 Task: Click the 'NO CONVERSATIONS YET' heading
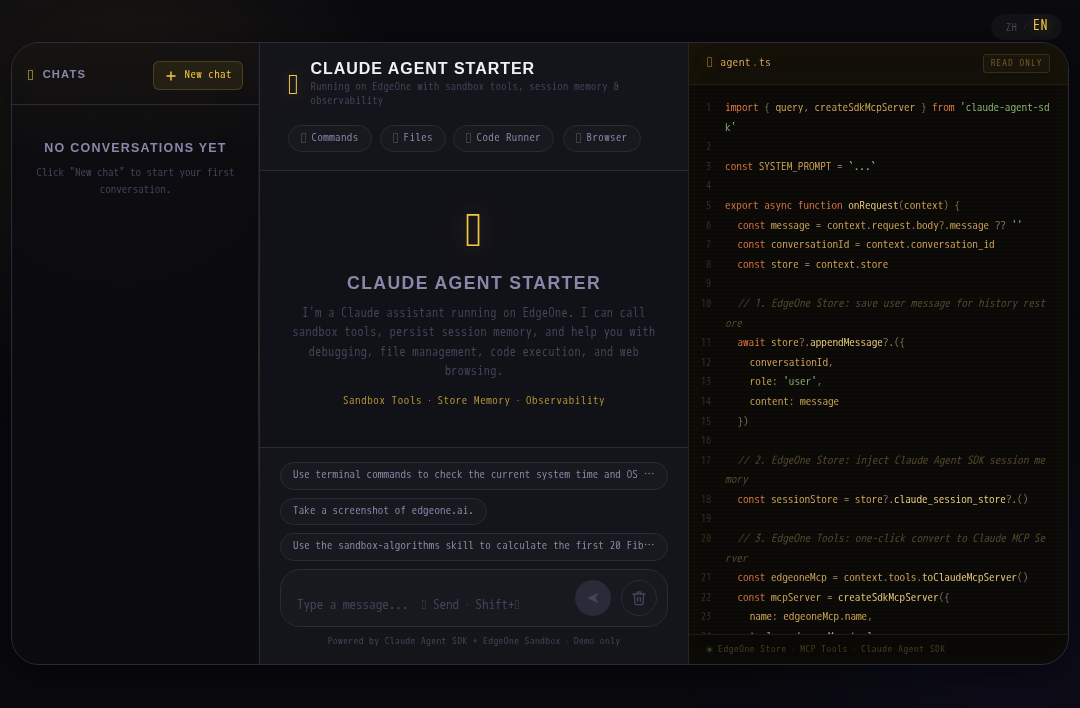[x=135, y=148]
